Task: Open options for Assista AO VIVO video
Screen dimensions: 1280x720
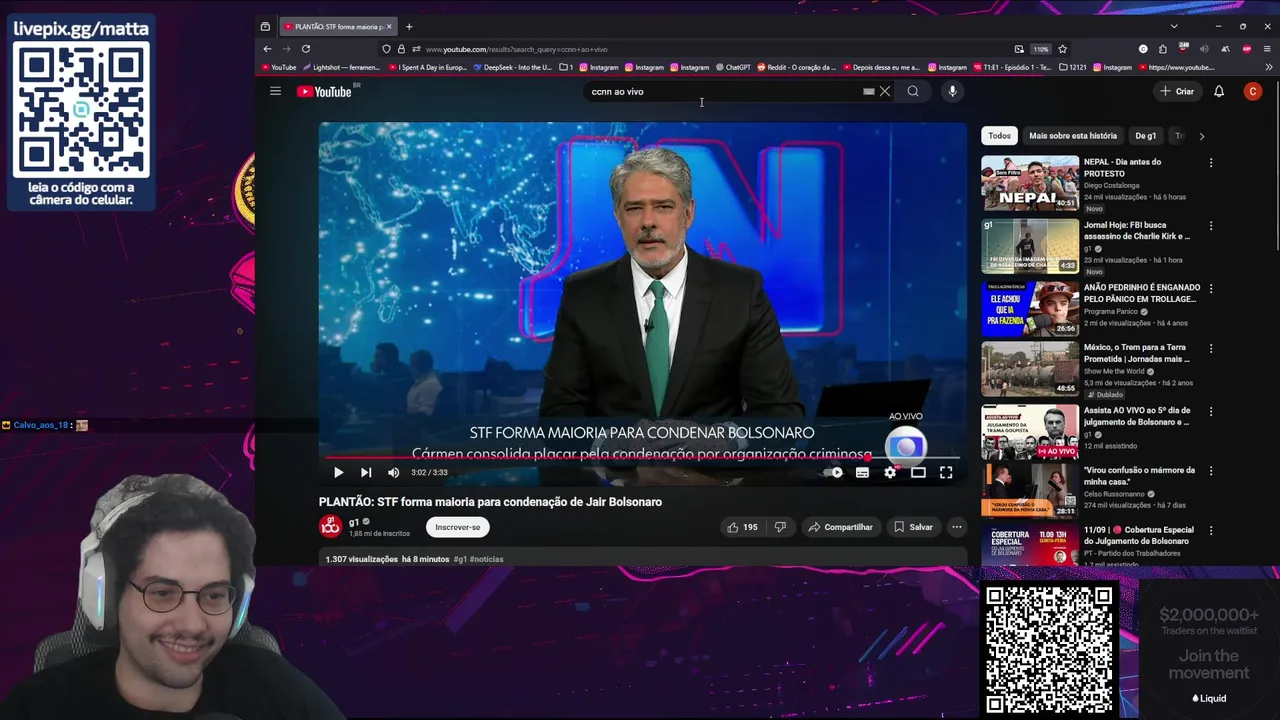Action: click(1211, 411)
